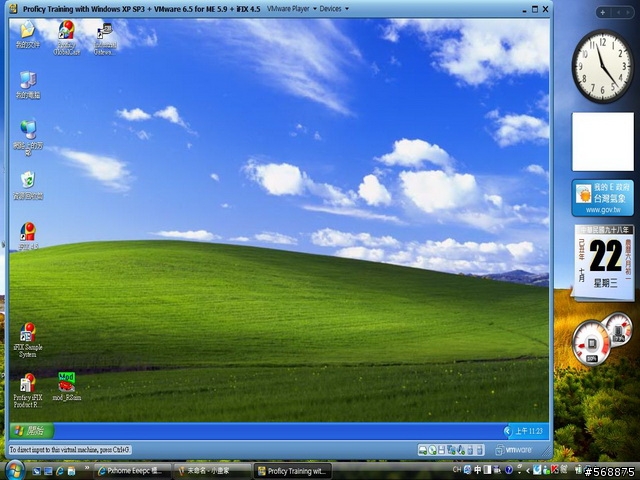The image size is (640, 480).
Task: Select the mod_RSim desktop icon
Action: (x=67, y=386)
